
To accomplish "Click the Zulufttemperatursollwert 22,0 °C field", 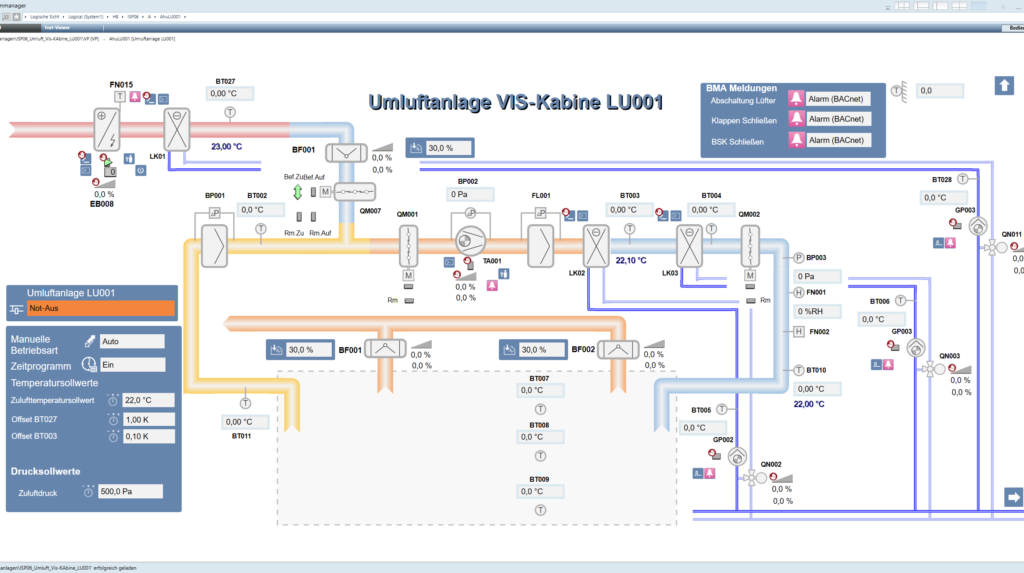I will tap(148, 400).
